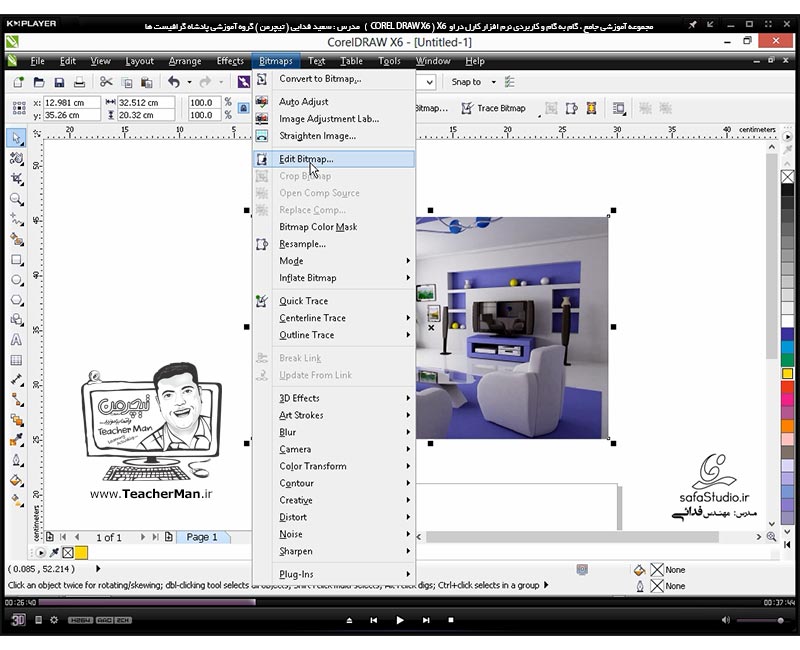The height and width of the screenshot is (650, 800).
Task: Choose Auto Adjust menu item
Action: tap(334, 102)
